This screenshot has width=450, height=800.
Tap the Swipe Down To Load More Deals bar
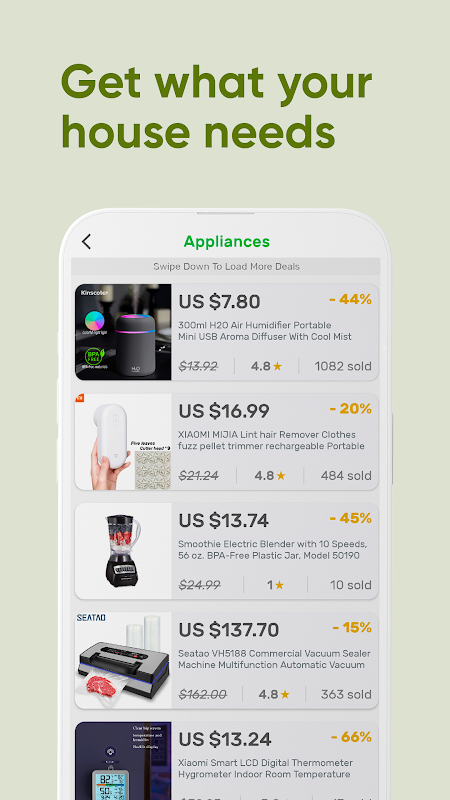pyautogui.click(x=226, y=266)
